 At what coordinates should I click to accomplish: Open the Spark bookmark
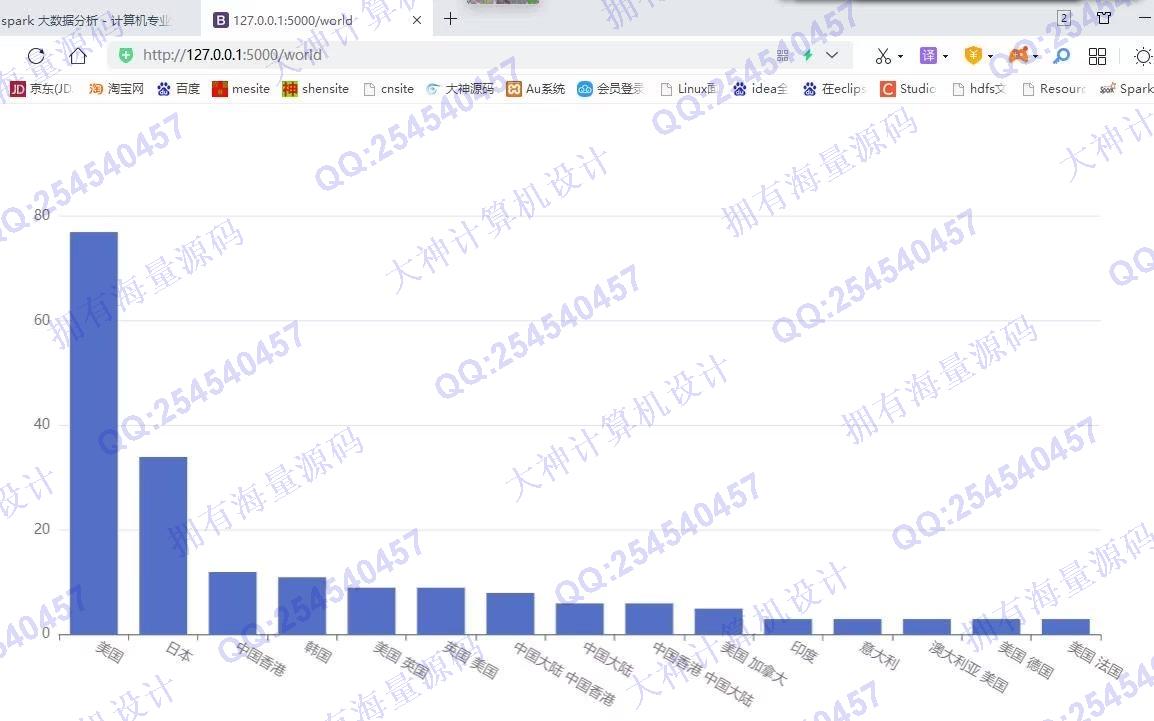[1126, 89]
